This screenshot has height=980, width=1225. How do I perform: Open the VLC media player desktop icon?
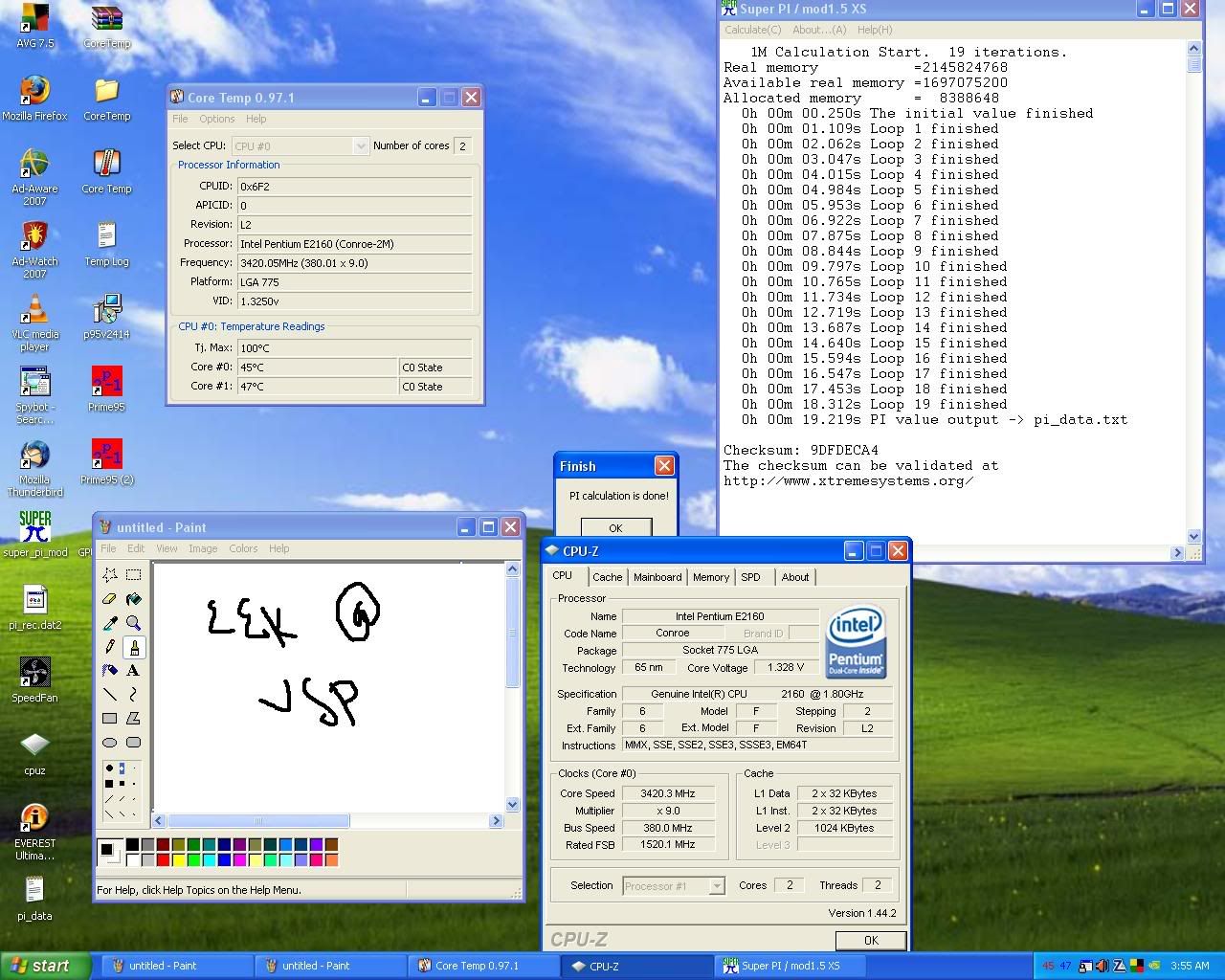pos(34,323)
